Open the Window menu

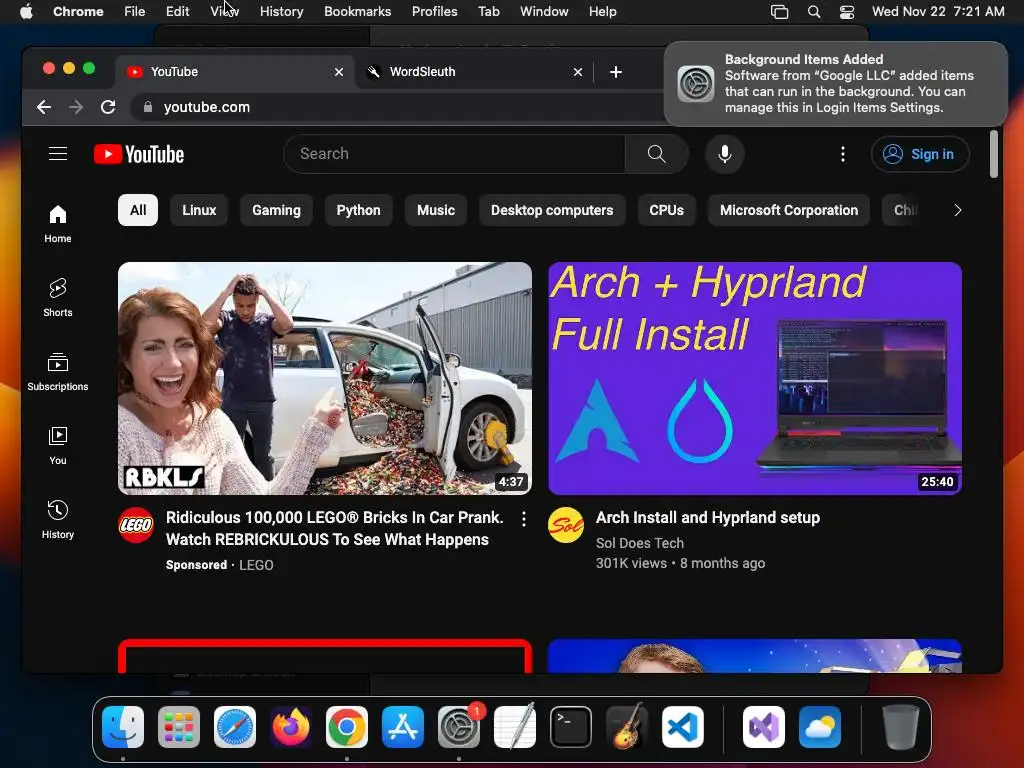544,12
